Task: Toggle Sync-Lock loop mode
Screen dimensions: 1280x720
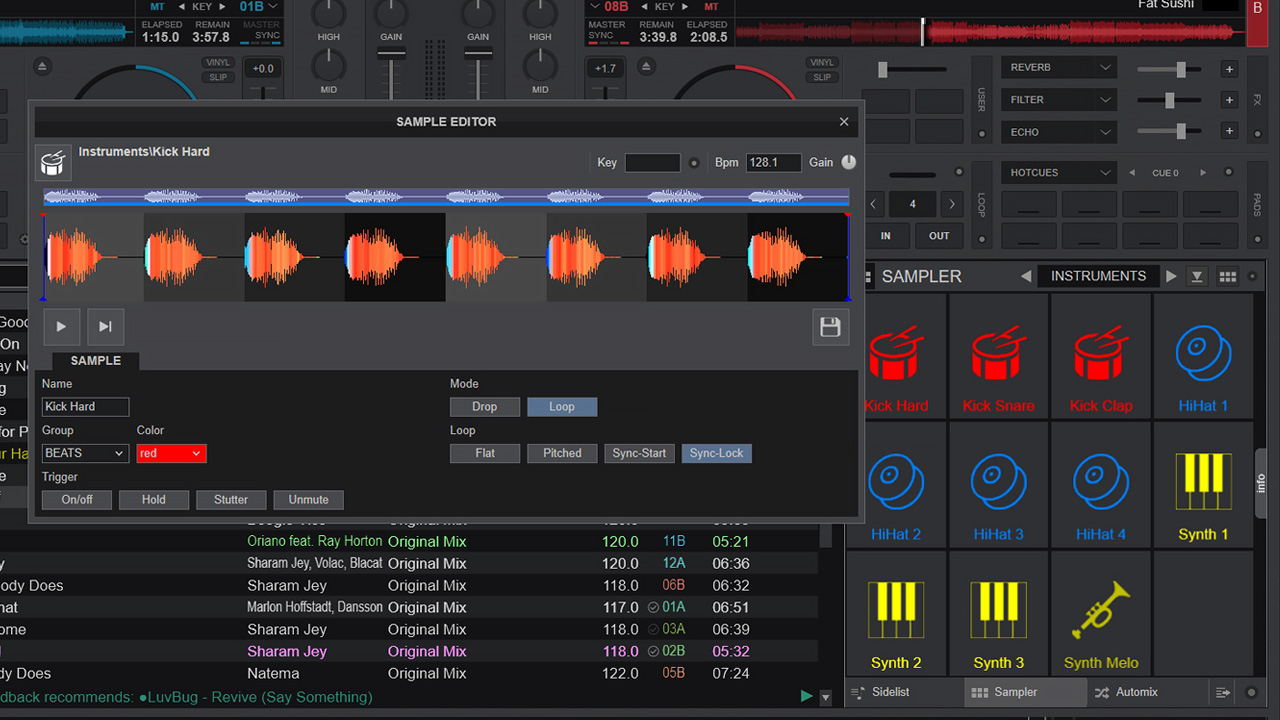Action: tap(716, 453)
